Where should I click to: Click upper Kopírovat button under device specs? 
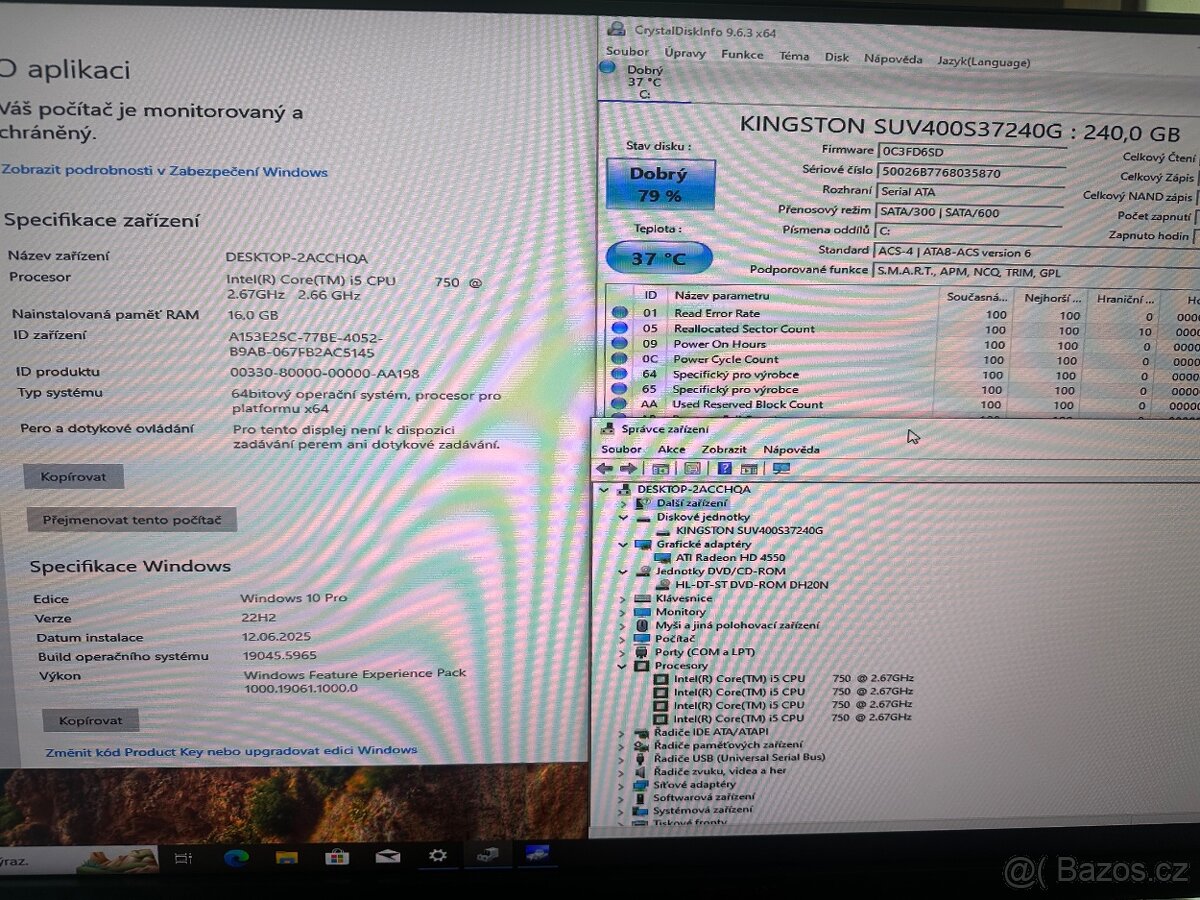(x=74, y=477)
